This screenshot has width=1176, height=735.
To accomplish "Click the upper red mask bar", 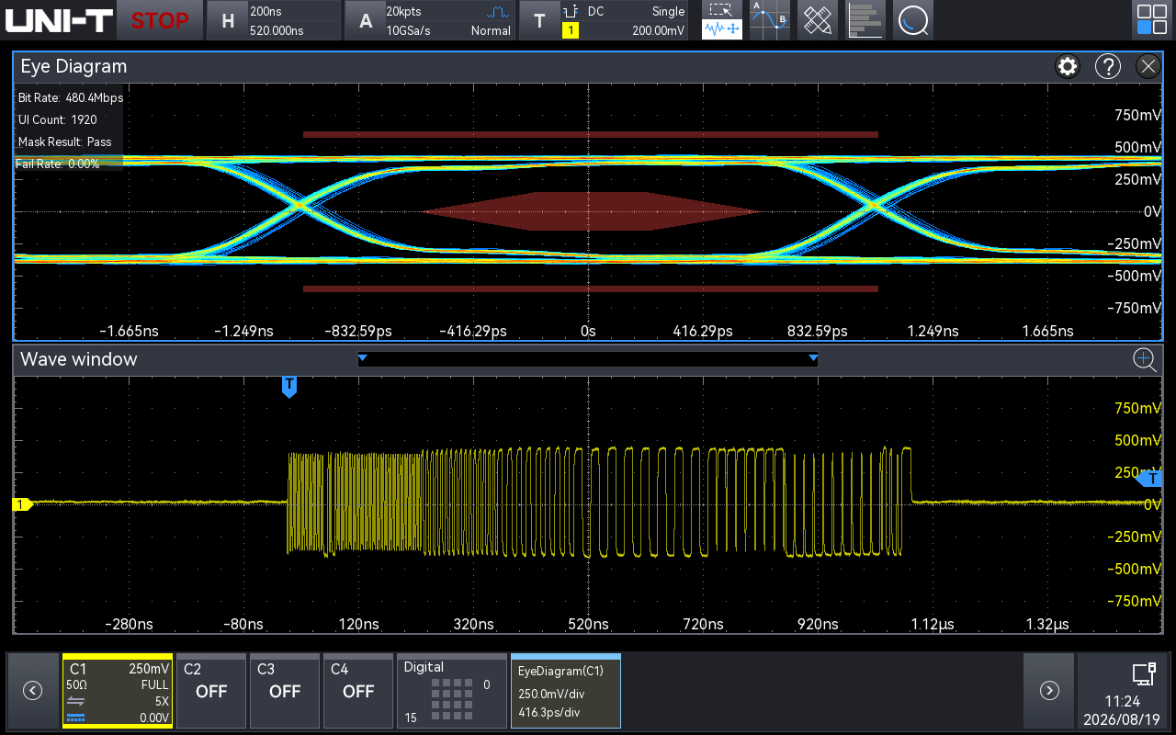I will click(x=590, y=134).
